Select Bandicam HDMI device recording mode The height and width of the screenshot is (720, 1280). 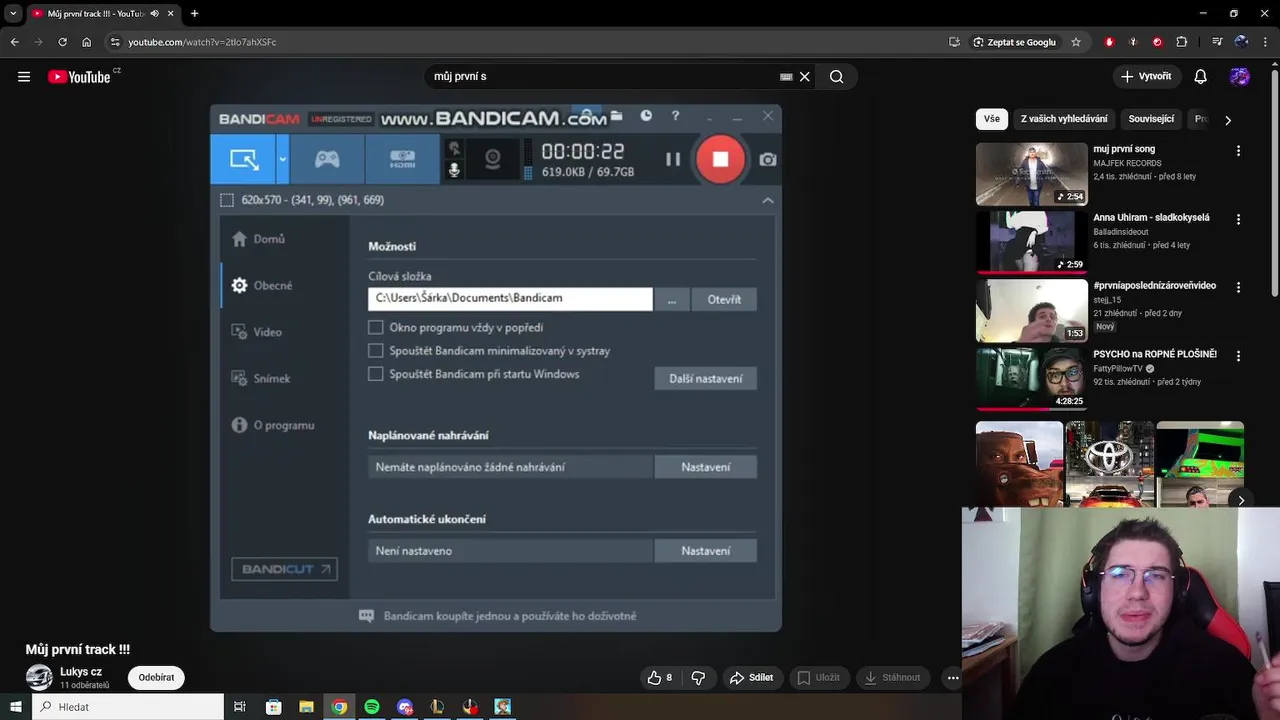click(x=402, y=159)
